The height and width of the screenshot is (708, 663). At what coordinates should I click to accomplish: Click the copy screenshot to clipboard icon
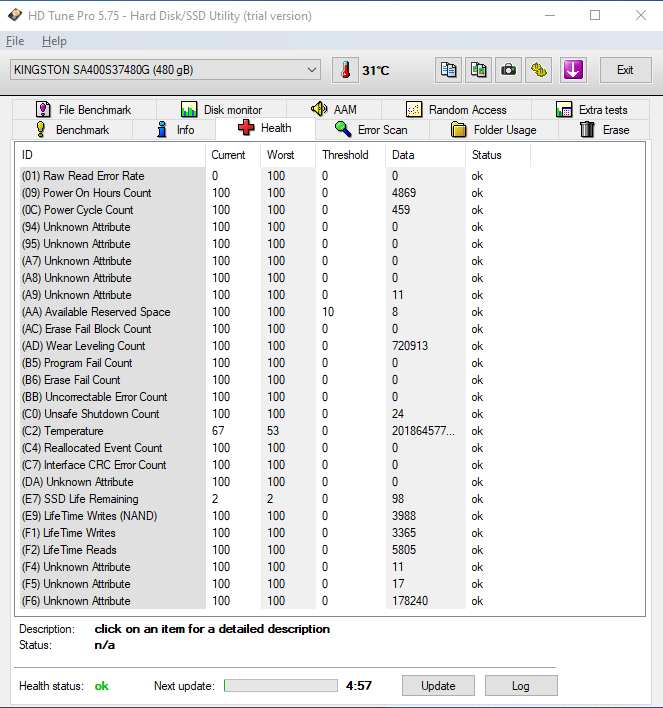tap(478, 70)
